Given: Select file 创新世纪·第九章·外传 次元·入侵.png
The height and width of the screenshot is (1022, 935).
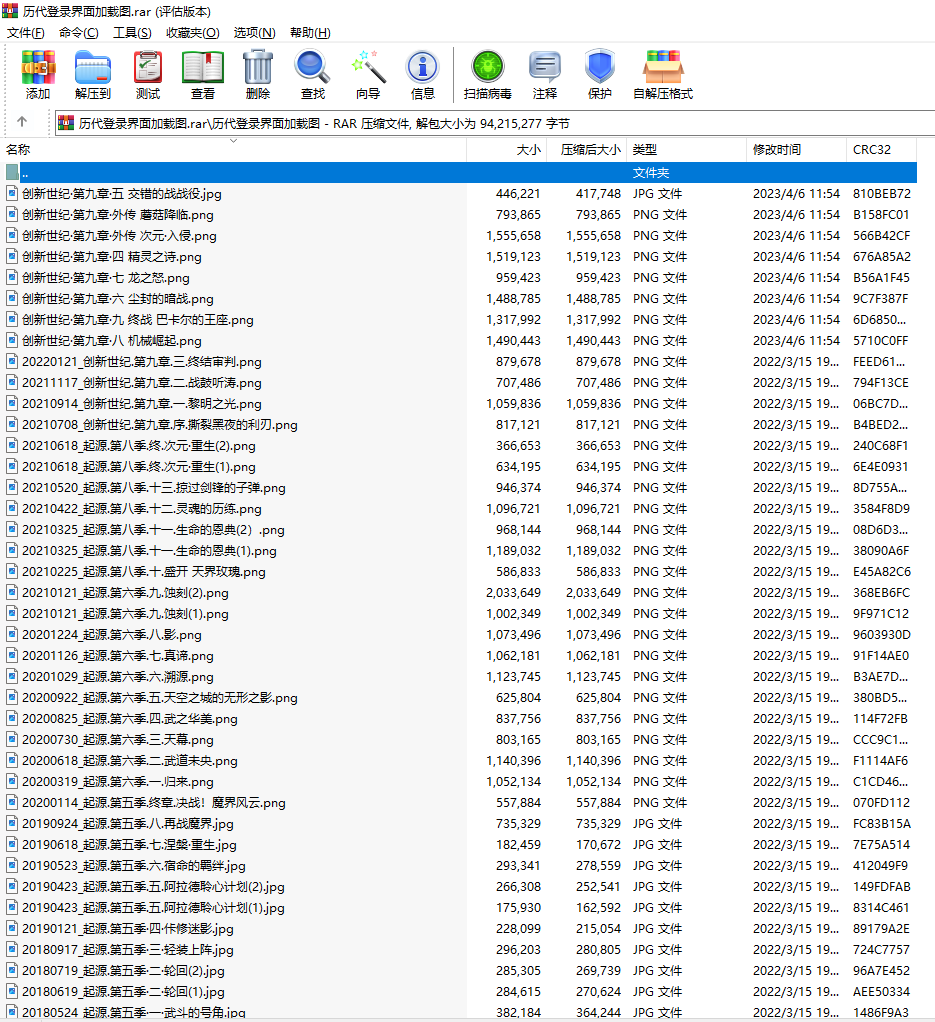Looking at the screenshot, I should (x=119, y=235).
